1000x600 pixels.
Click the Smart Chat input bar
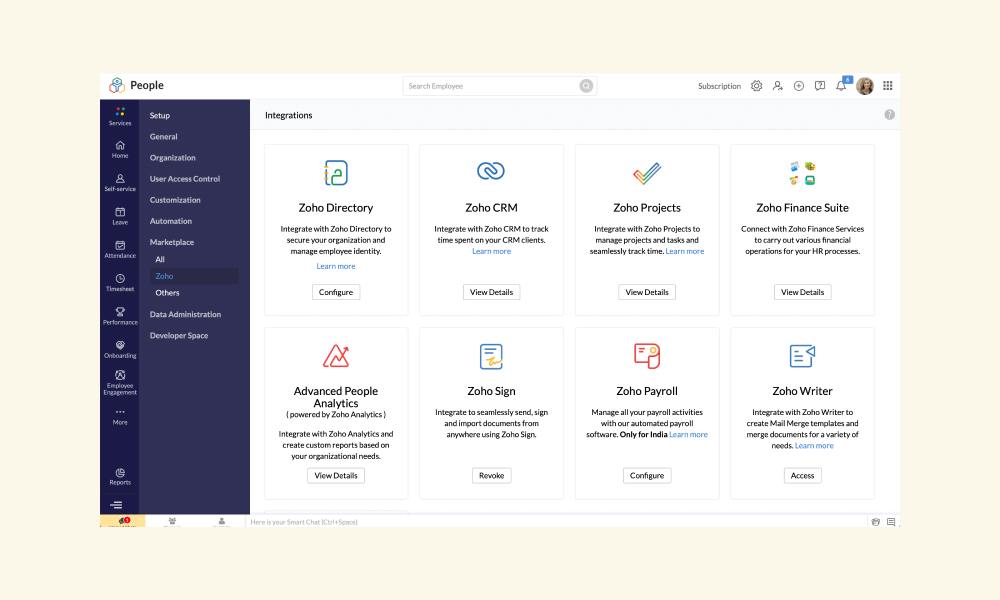click(x=555, y=522)
